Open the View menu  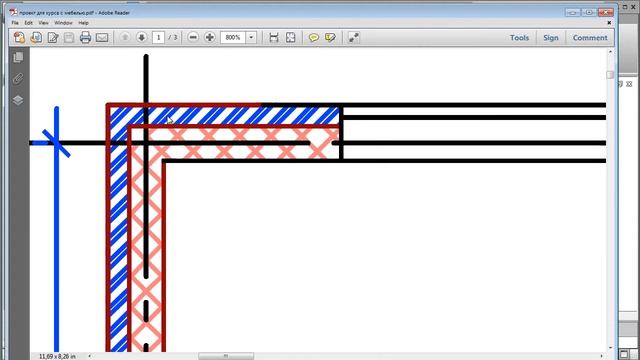coord(43,23)
